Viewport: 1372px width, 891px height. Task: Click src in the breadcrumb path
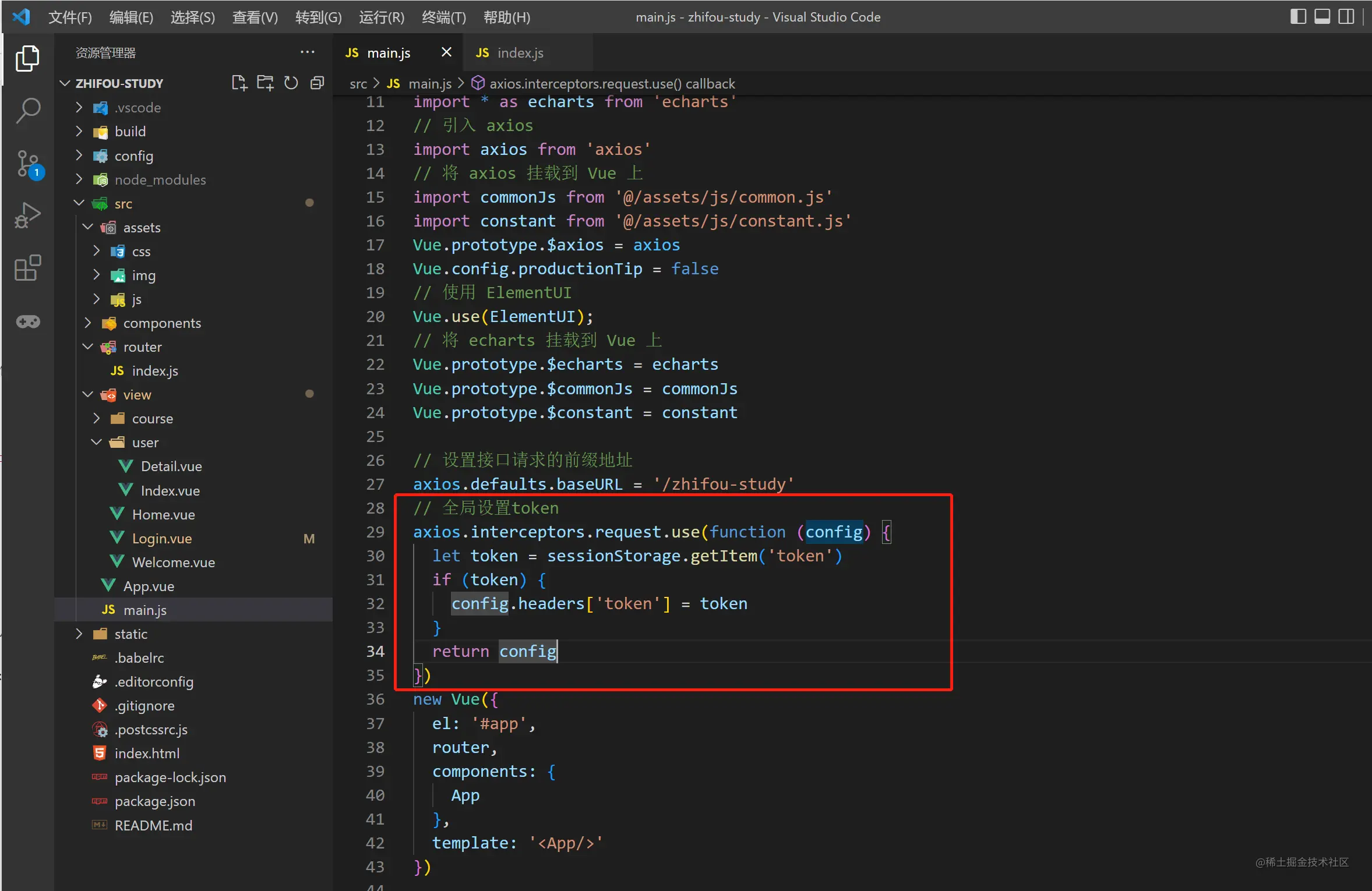pyautogui.click(x=358, y=84)
